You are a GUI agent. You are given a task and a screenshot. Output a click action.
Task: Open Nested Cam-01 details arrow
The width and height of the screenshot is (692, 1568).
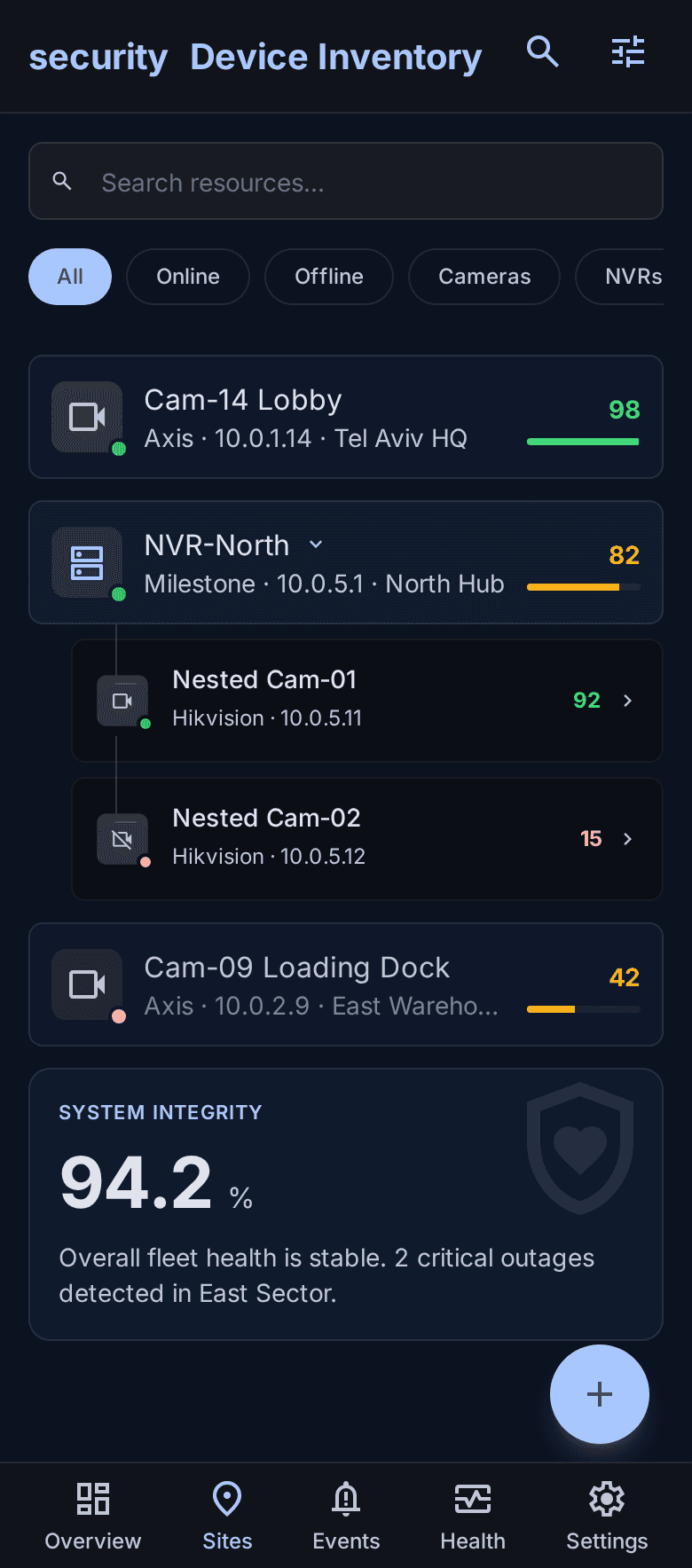click(x=627, y=701)
